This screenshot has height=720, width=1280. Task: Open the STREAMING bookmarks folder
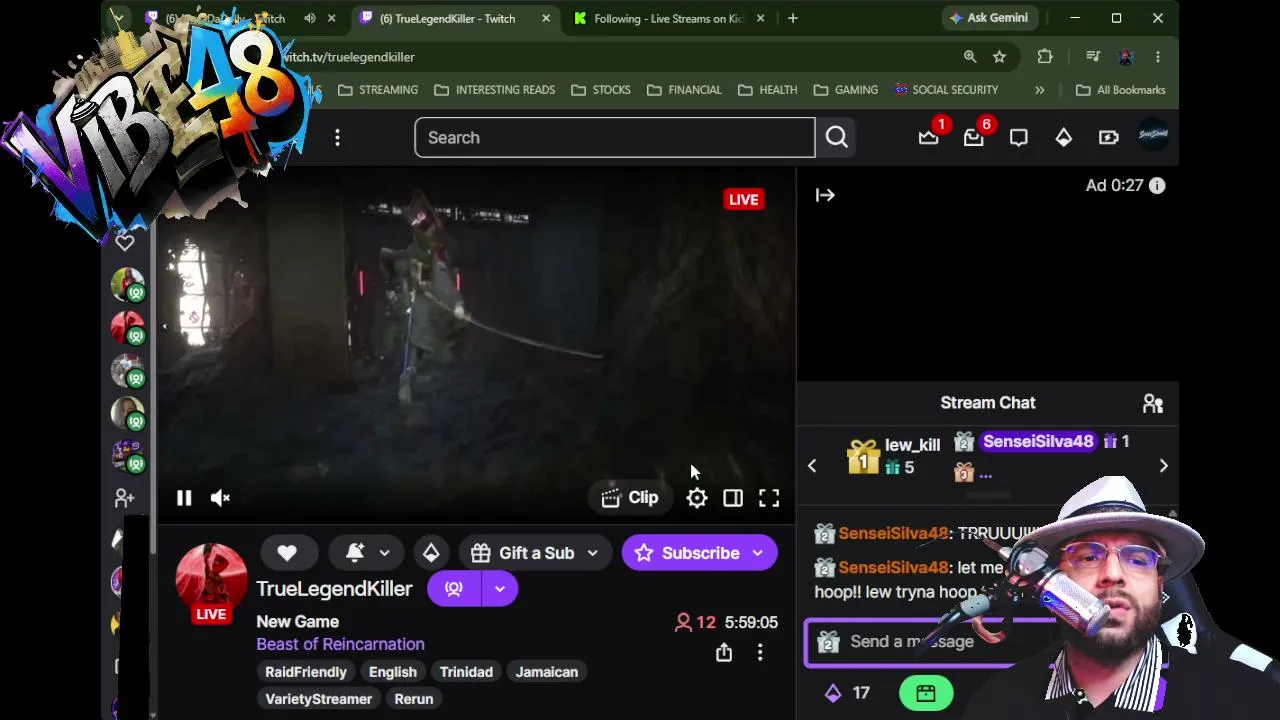click(378, 90)
